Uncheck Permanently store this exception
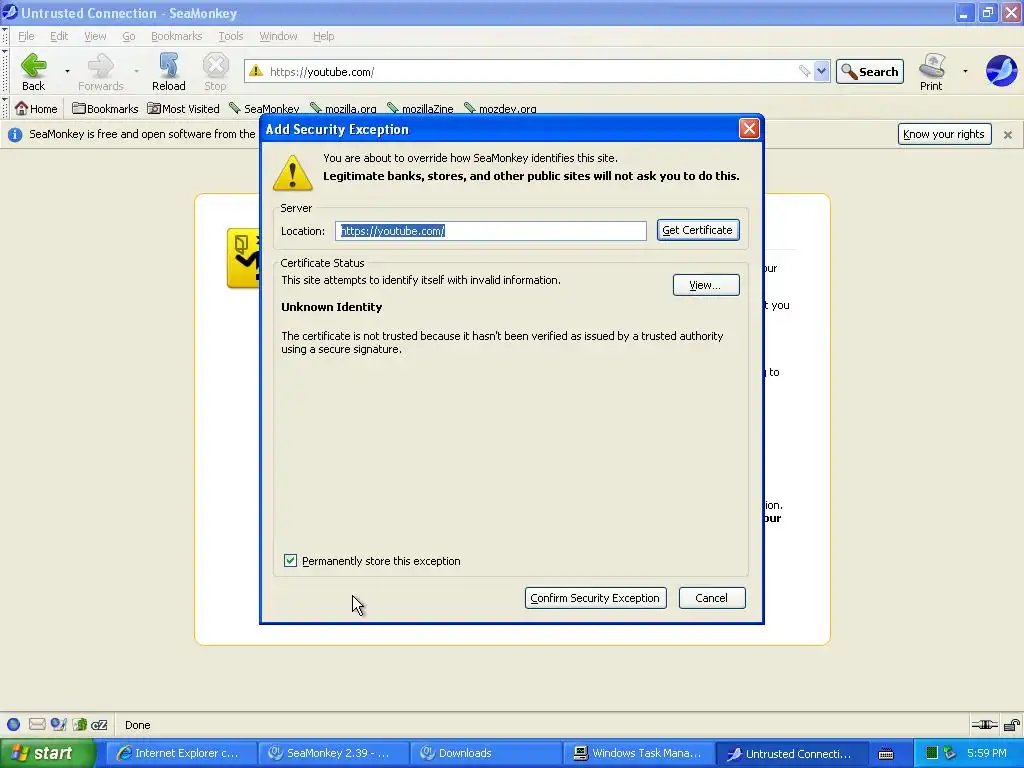Screen dimensions: 1024x768 (x=291, y=560)
